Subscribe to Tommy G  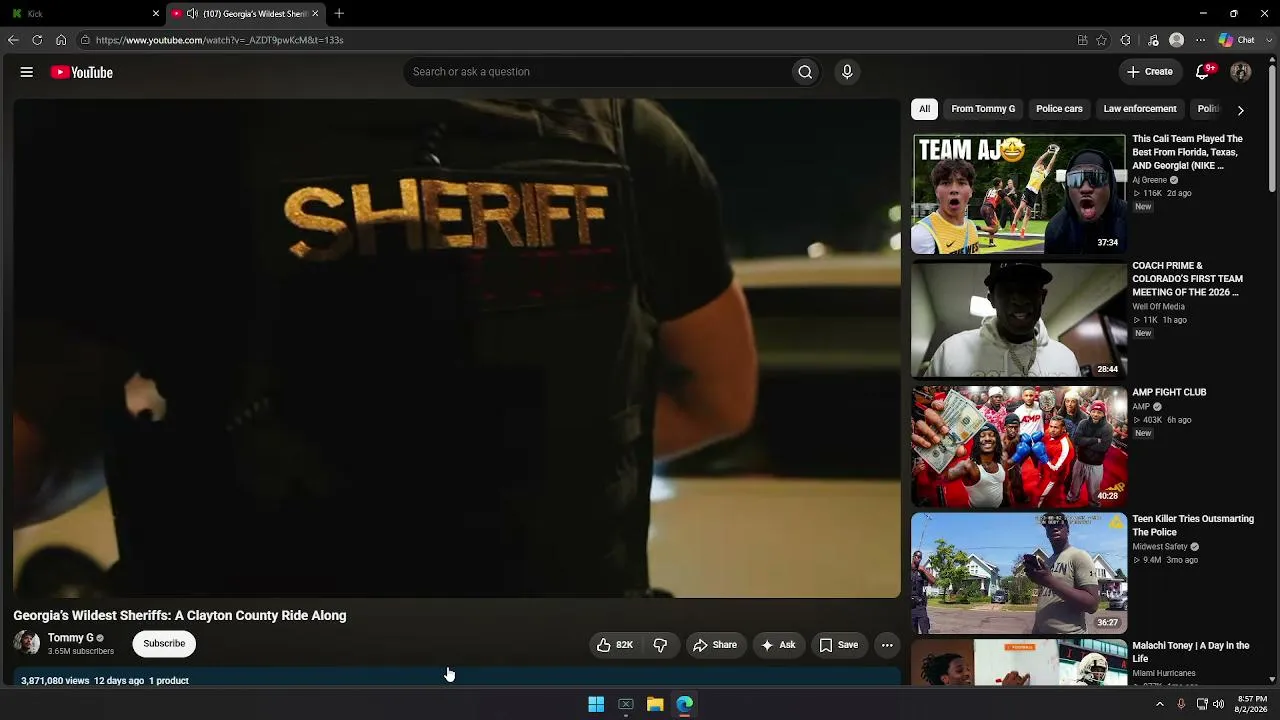[x=164, y=644]
